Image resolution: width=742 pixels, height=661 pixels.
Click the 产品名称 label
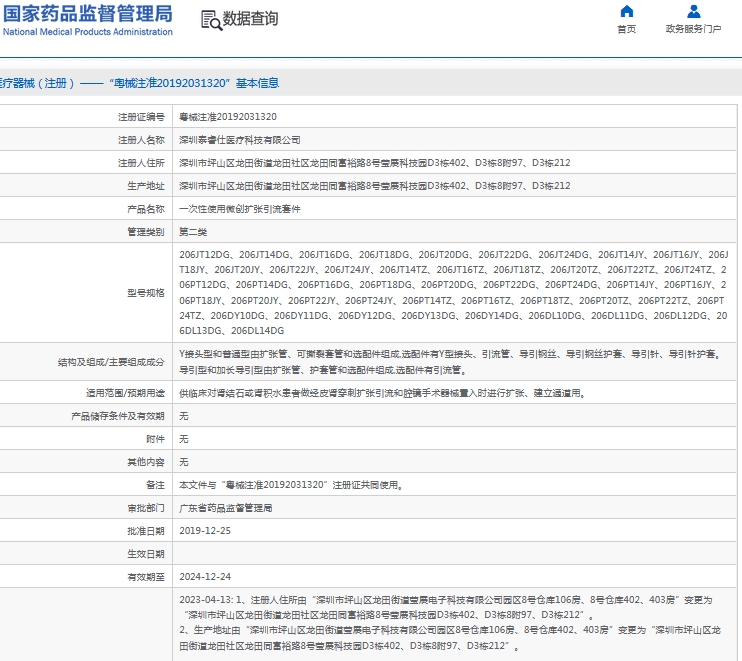pyautogui.click(x=146, y=209)
